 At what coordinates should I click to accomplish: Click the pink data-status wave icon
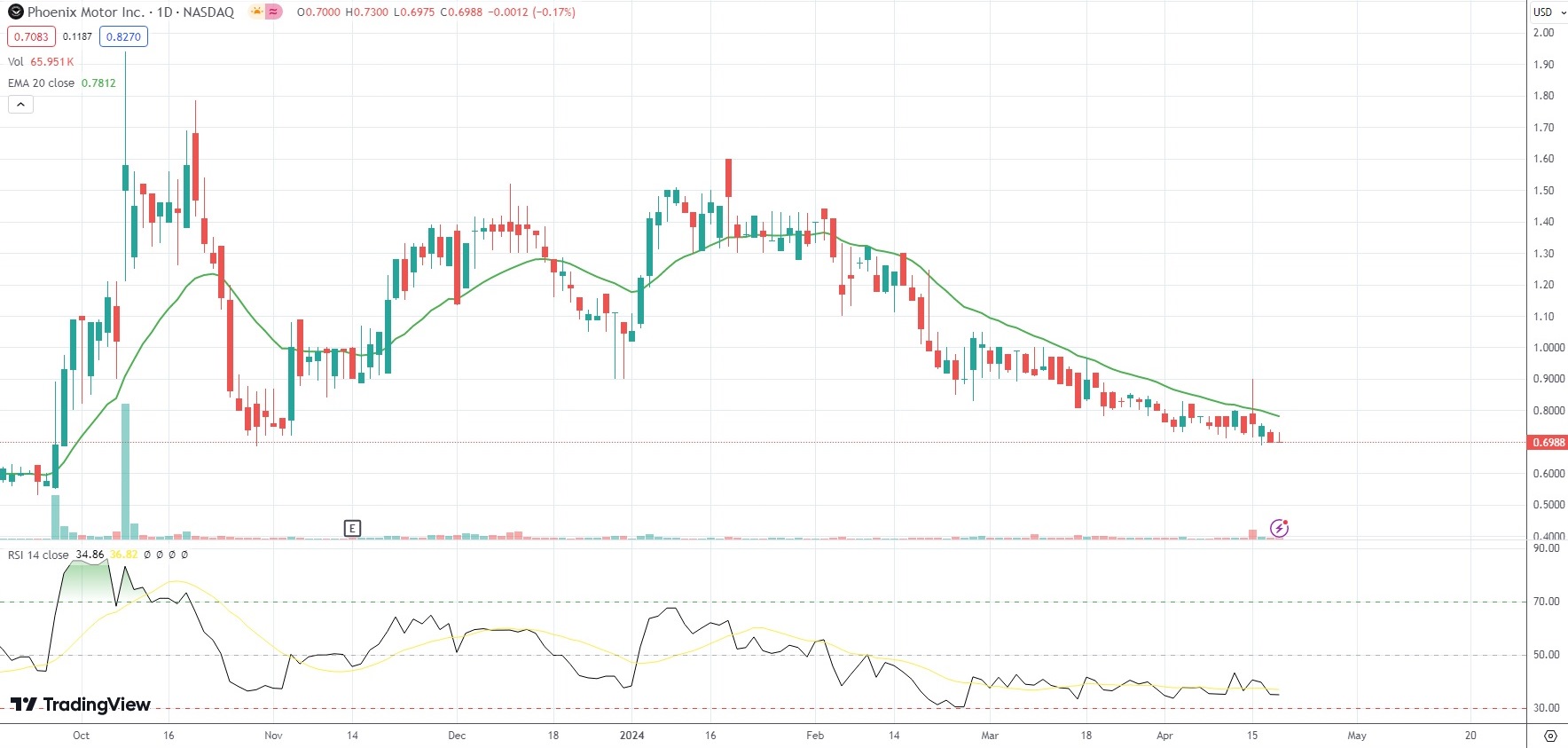pyautogui.click(x=274, y=12)
